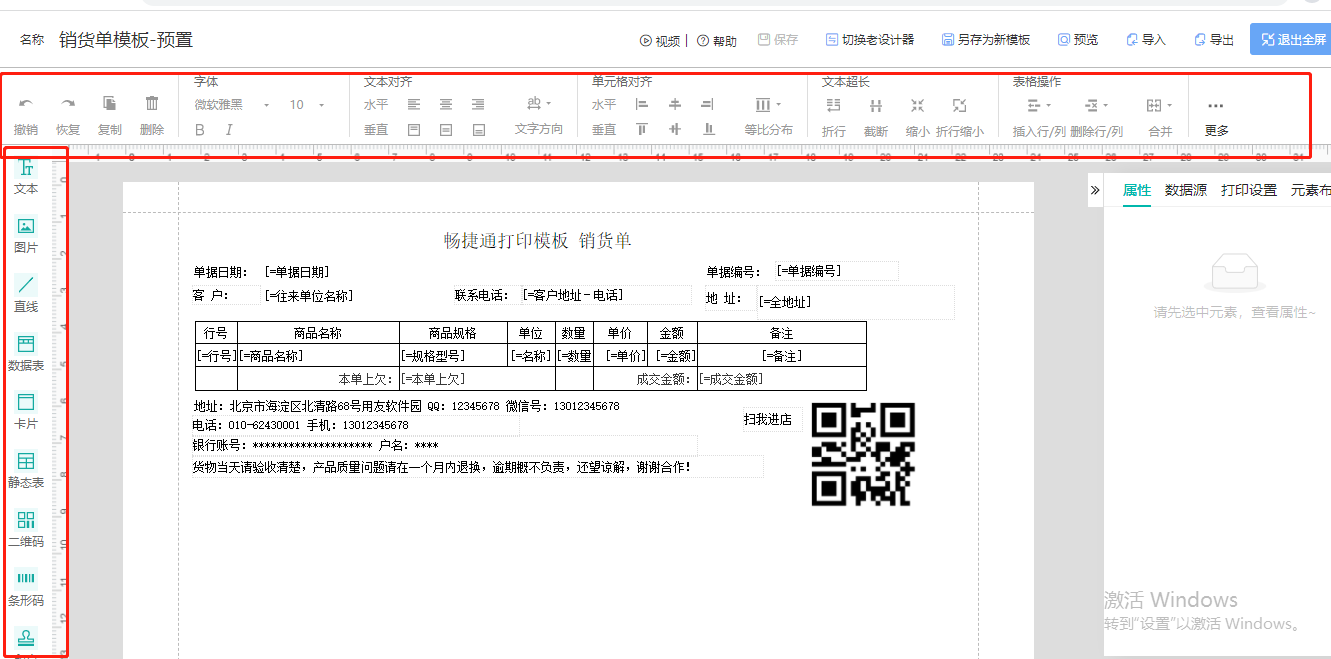
Task: Click the 预览 preview button
Action: [x=1077, y=40]
